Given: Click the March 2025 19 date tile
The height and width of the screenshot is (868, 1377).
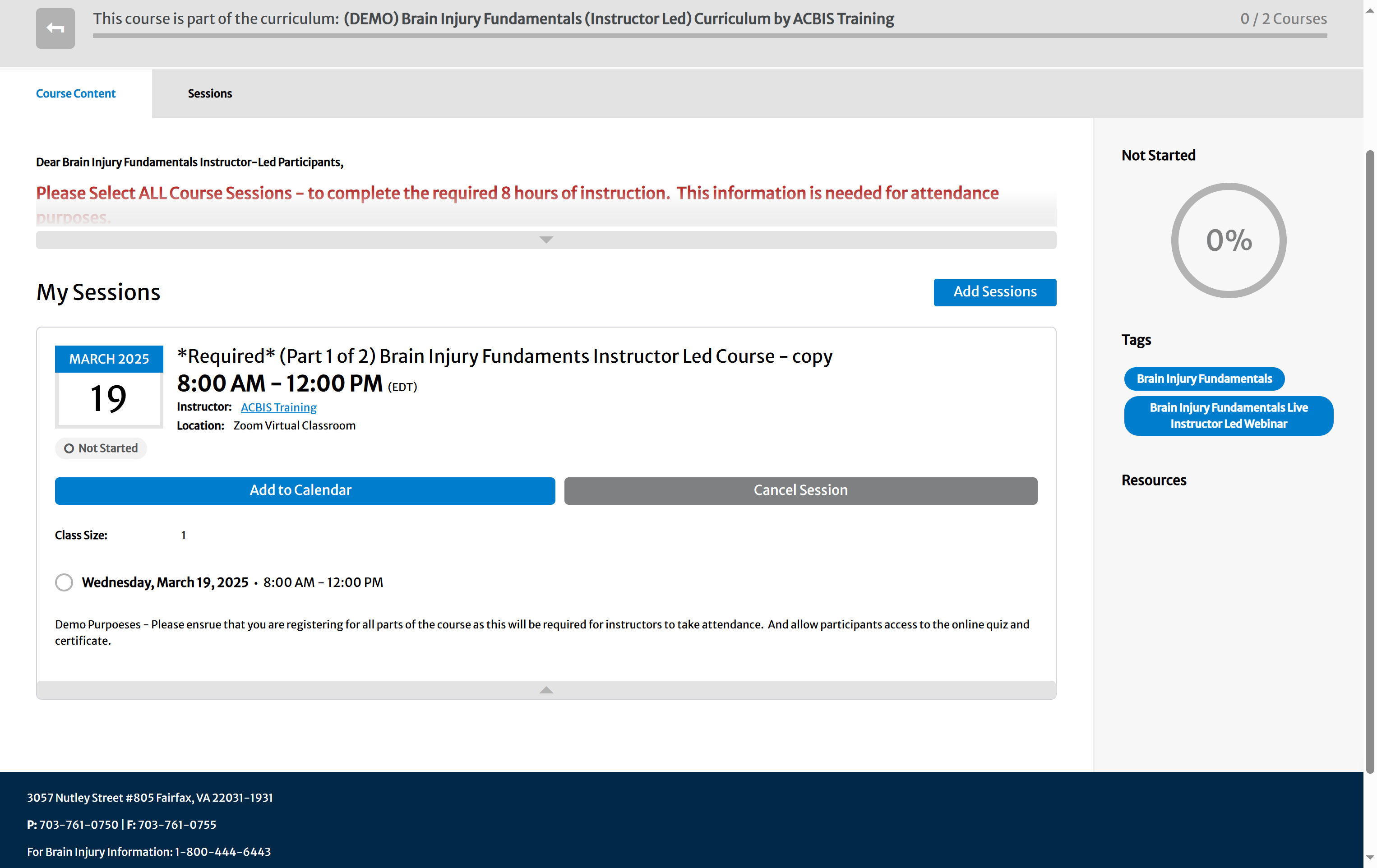Looking at the screenshot, I should pos(109,387).
